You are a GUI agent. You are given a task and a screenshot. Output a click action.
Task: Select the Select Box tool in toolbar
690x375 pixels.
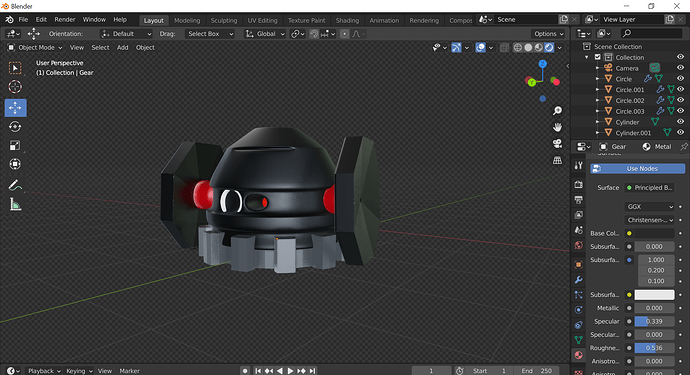[x=15, y=68]
